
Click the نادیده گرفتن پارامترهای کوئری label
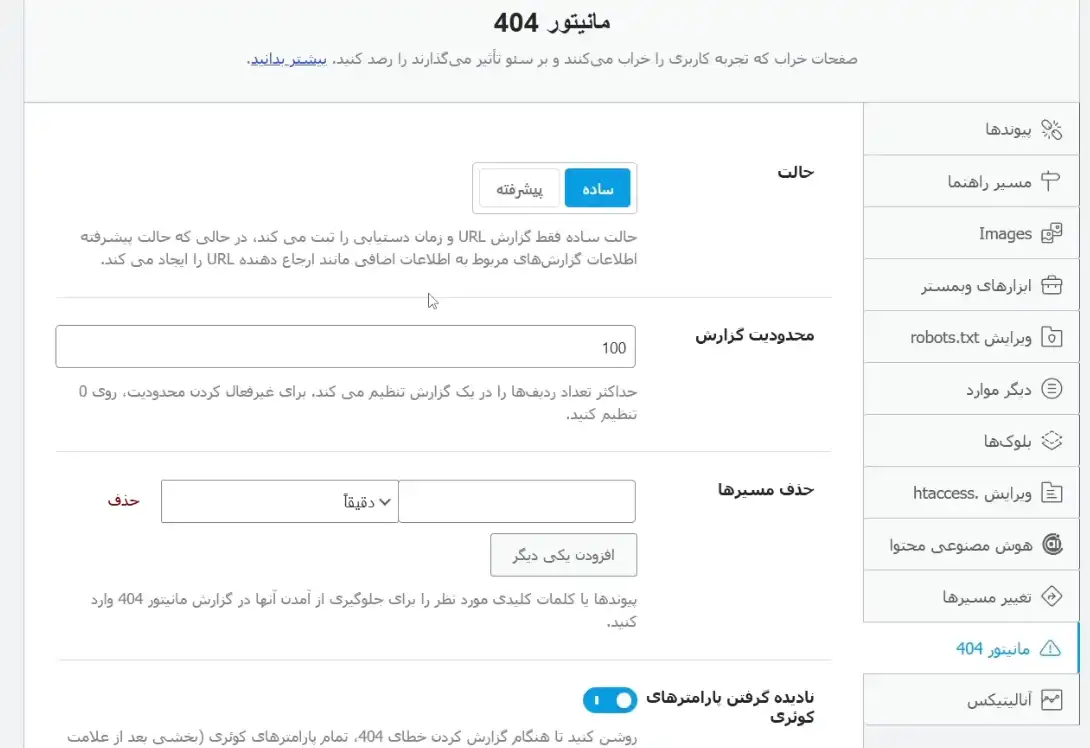click(x=730, y=707)
